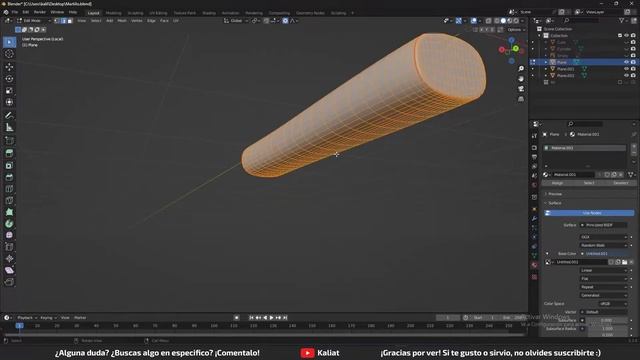
Task: Enable Material Preview viewport shading
Action: (509, 20)
